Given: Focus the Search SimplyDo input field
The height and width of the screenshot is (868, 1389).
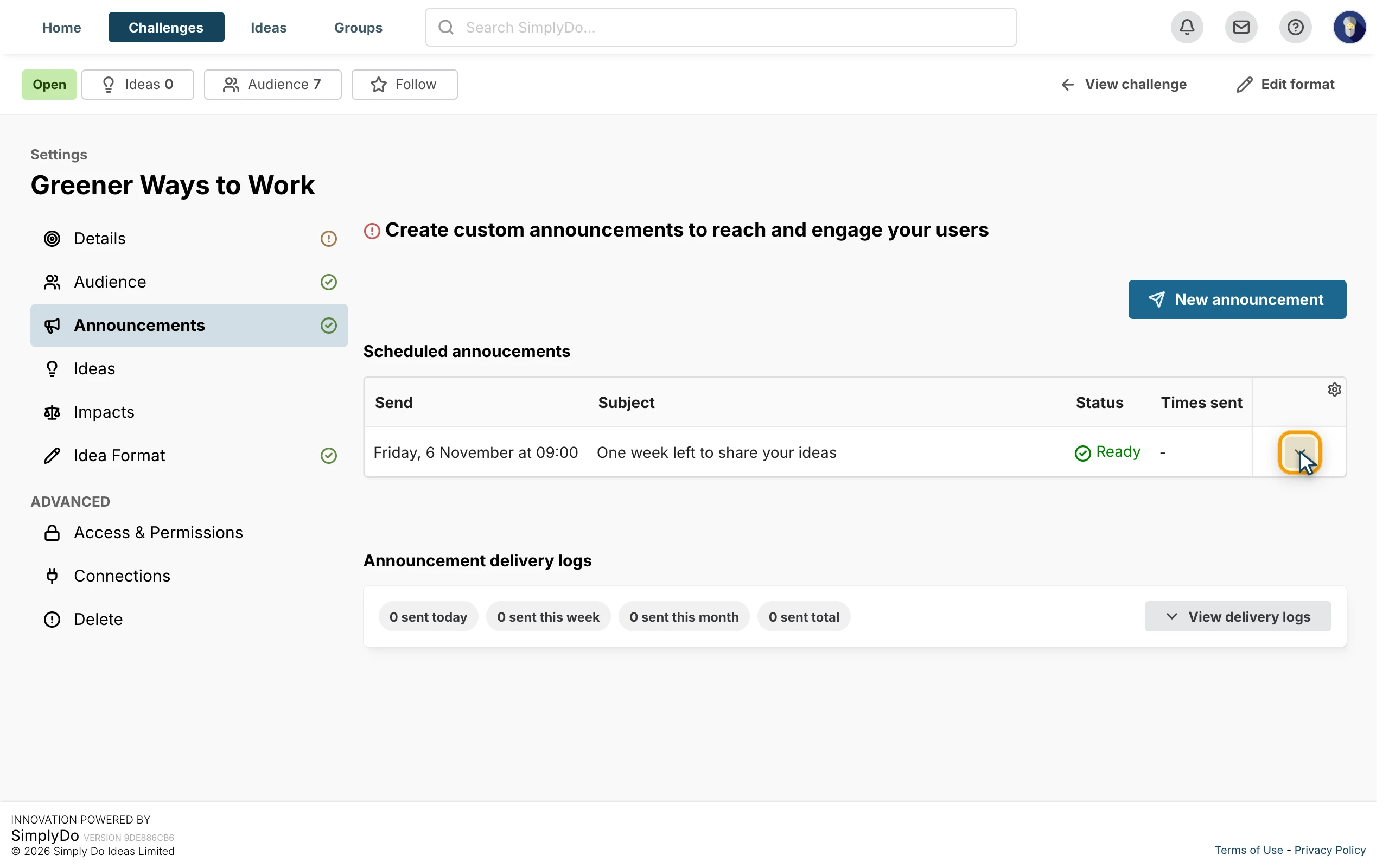Looking at the screenshot, I should coord(721,27).
